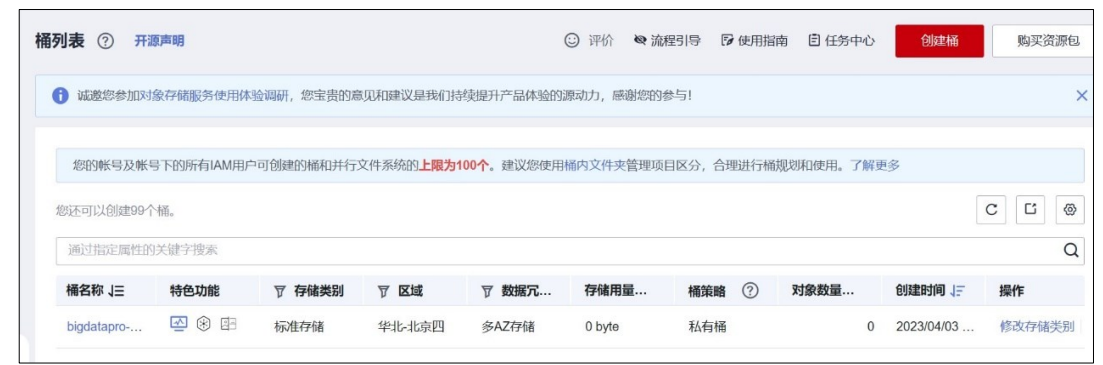Image resolution: width=1103 pixels, height=365 pixels.
Task: Open the bigdatapro bucket link
Action: point(104,326)
